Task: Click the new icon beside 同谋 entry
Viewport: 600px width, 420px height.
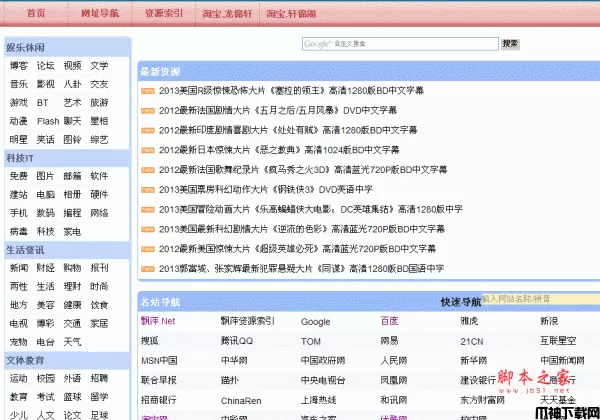Action: [x=148, y=269]
